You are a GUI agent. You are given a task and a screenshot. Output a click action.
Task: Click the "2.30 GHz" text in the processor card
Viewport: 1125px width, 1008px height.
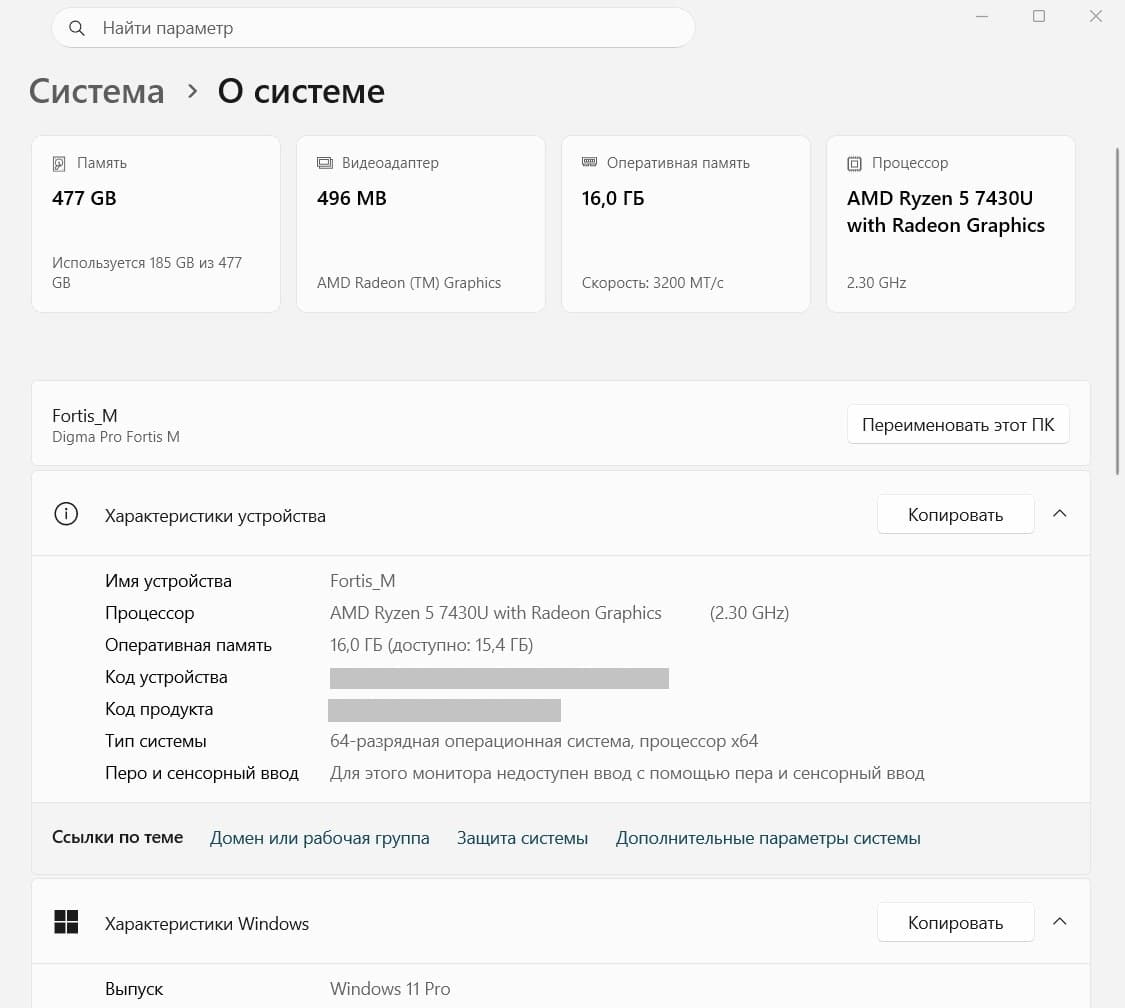click(x=876, y=283)
